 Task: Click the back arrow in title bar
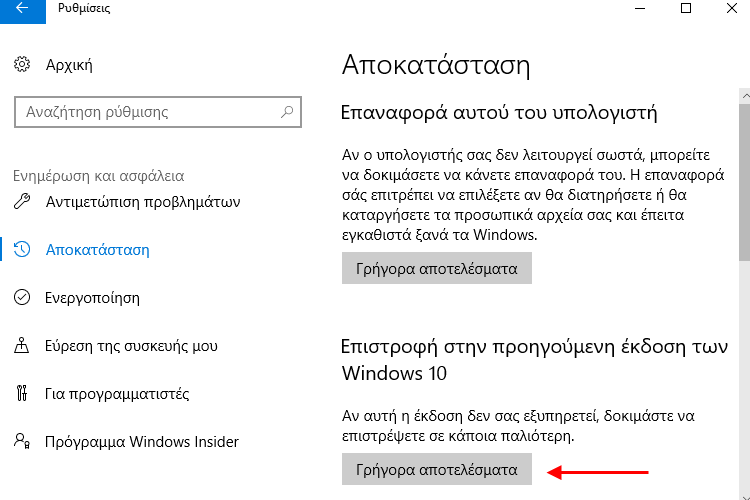pos(22,8)
